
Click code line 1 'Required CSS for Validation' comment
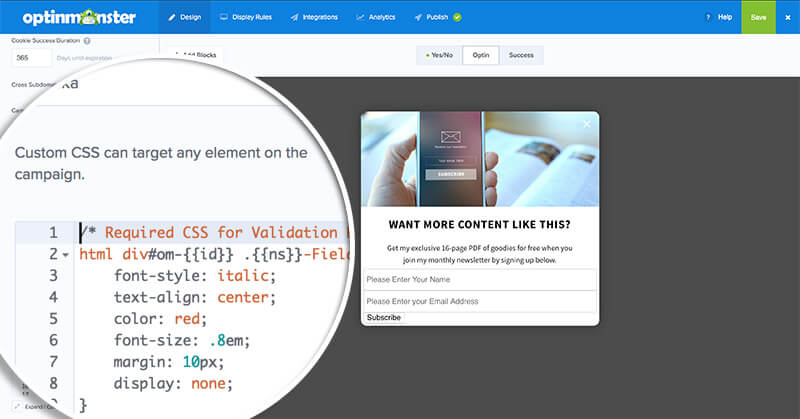(x=214, y=233)
